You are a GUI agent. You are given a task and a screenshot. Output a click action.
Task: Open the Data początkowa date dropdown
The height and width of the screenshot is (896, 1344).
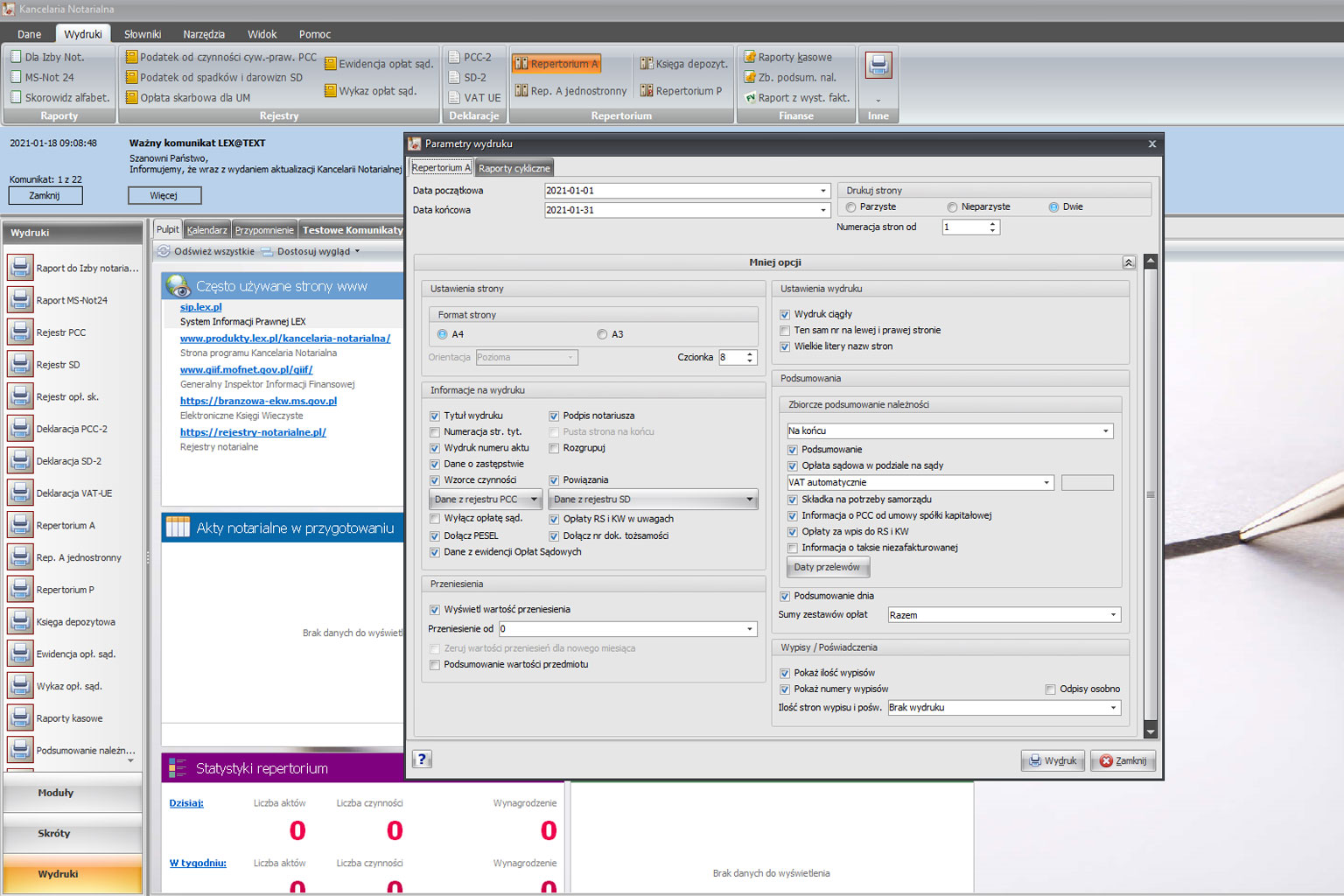click(822, 191)
